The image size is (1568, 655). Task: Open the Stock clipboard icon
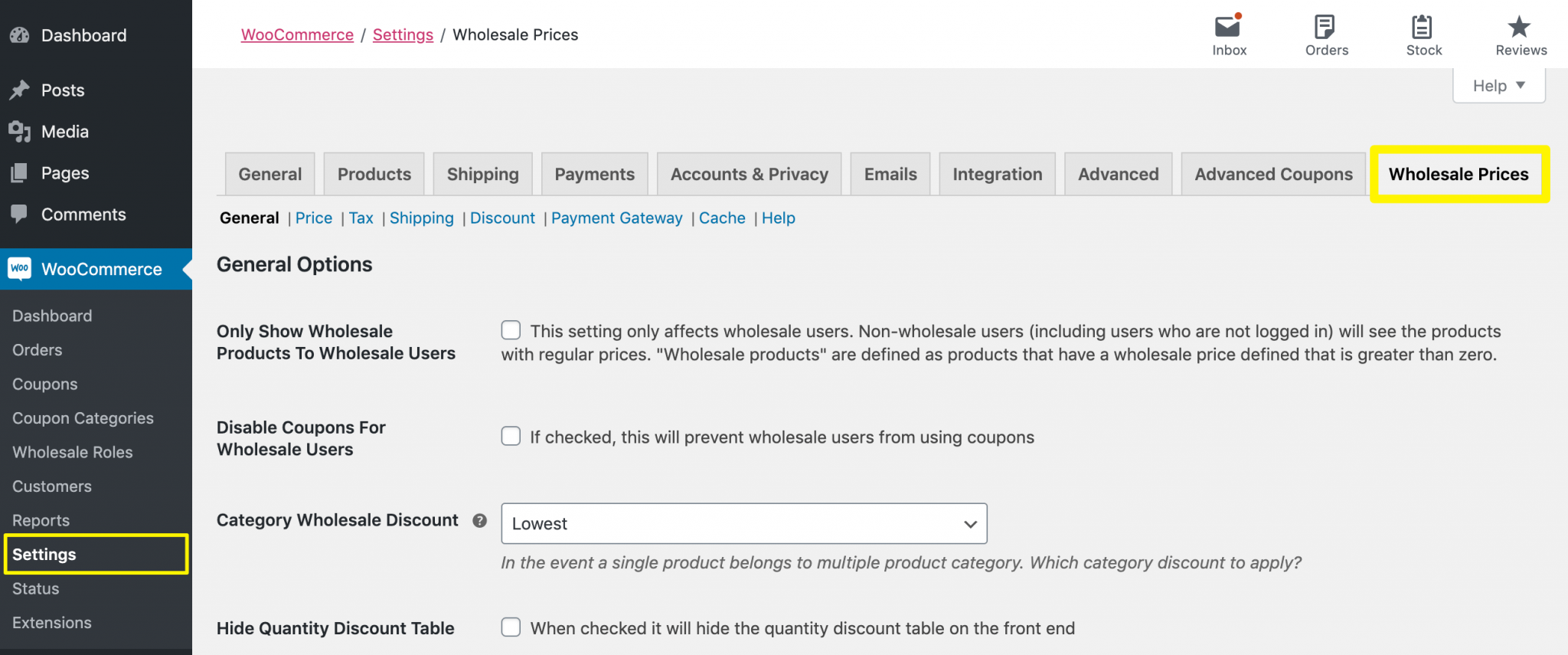[x=1423, y=27]
